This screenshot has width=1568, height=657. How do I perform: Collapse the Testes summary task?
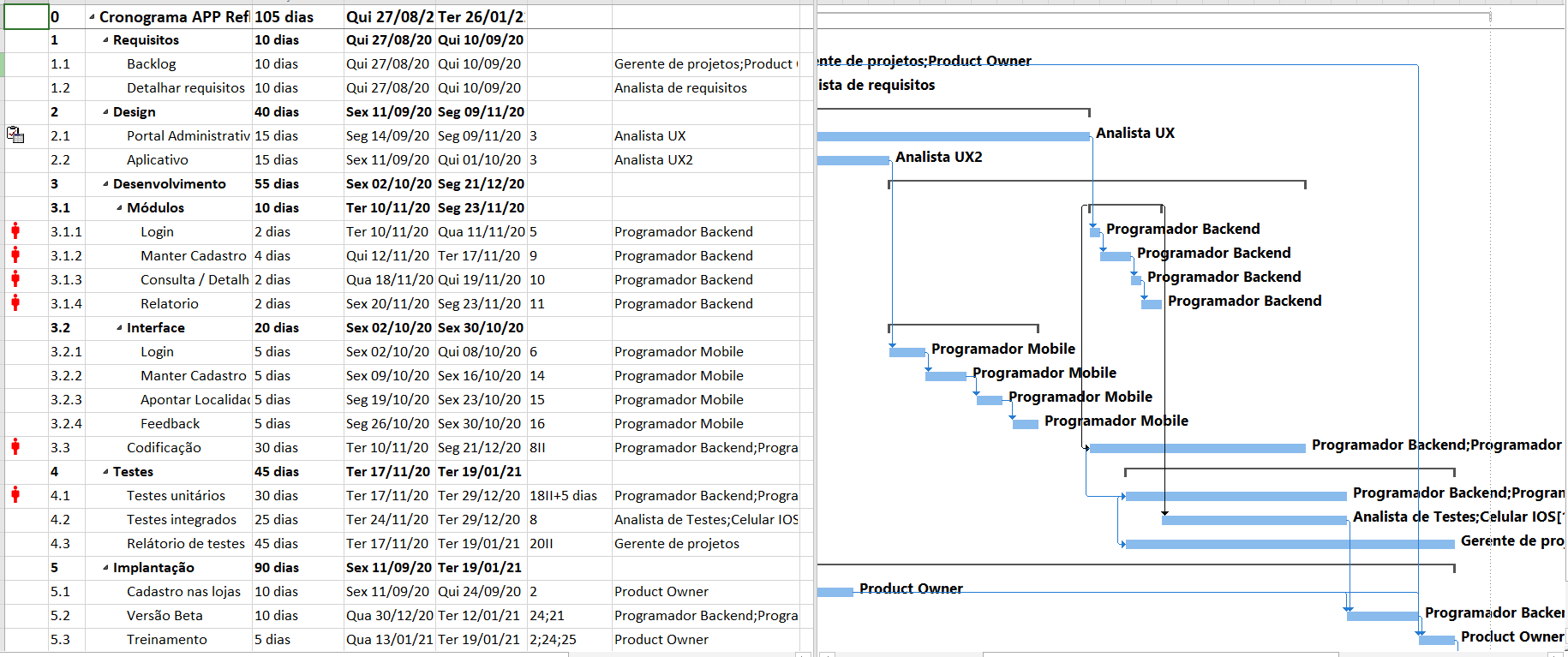[x=105, y=472]
